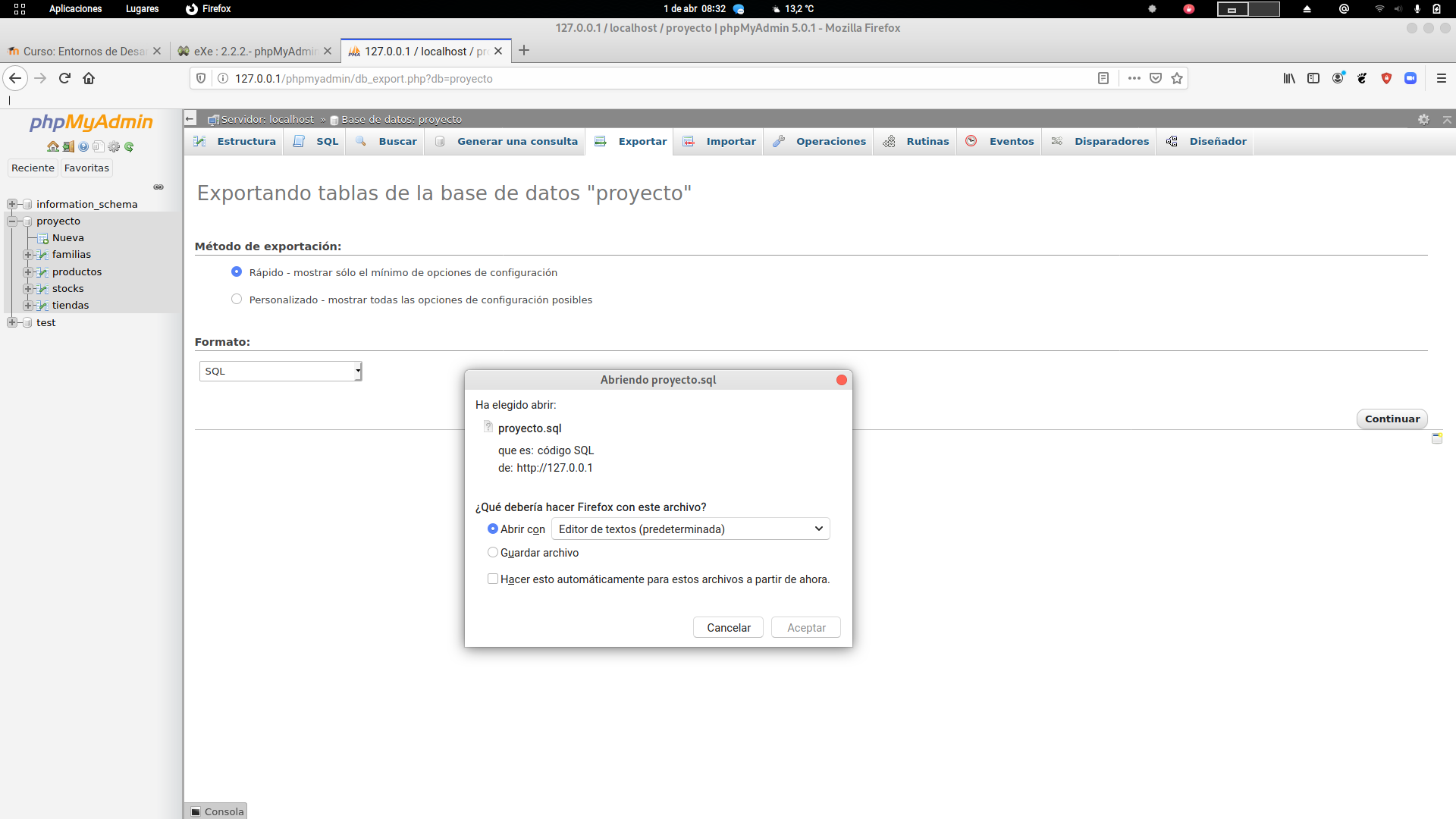The height and width of the screenshot is (819, 1456).
Task: Open Editor de textos application dropdown
Action: pos(691,529)
